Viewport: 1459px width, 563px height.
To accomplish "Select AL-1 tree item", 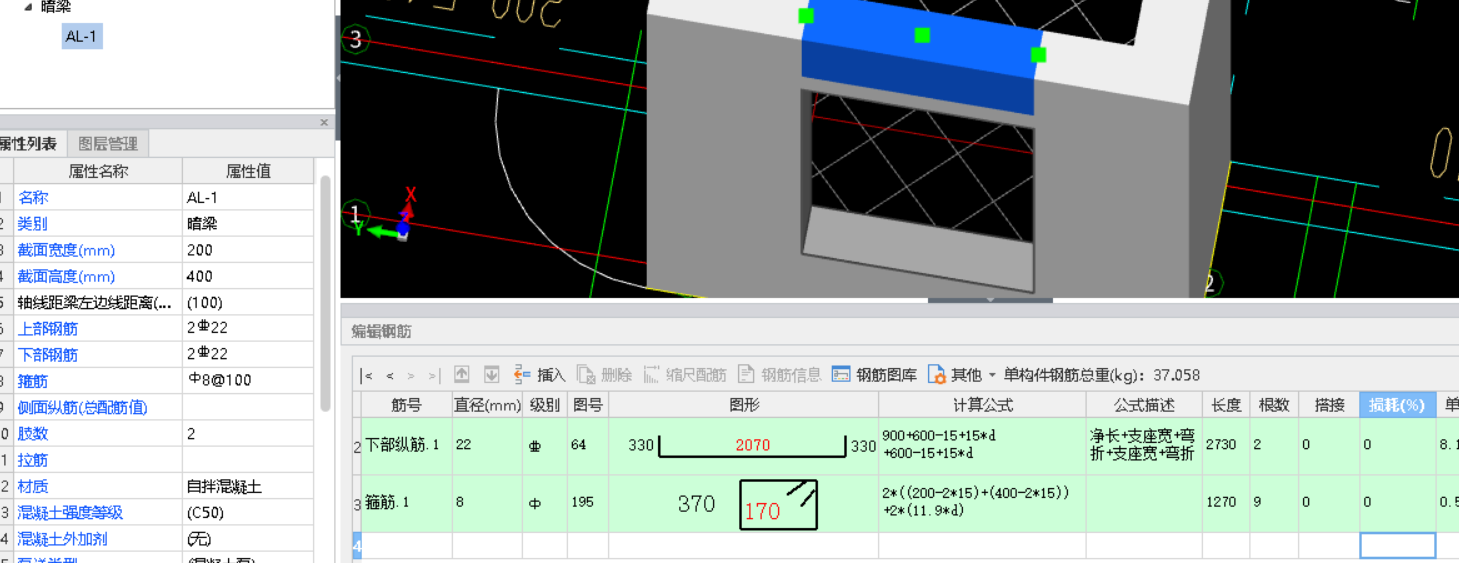I will (82, 37).
